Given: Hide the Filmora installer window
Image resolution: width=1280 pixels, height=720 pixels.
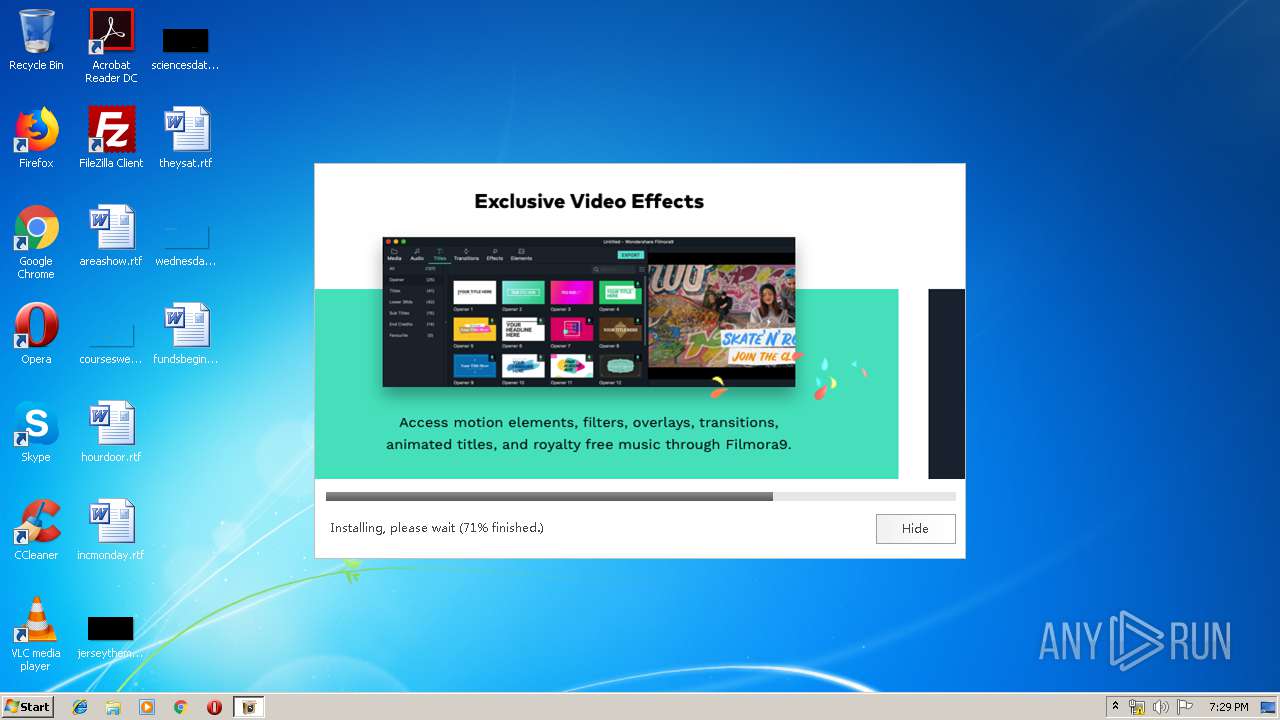Looking at the screenshot, I should pyautogui.click(x=915, y=528).
